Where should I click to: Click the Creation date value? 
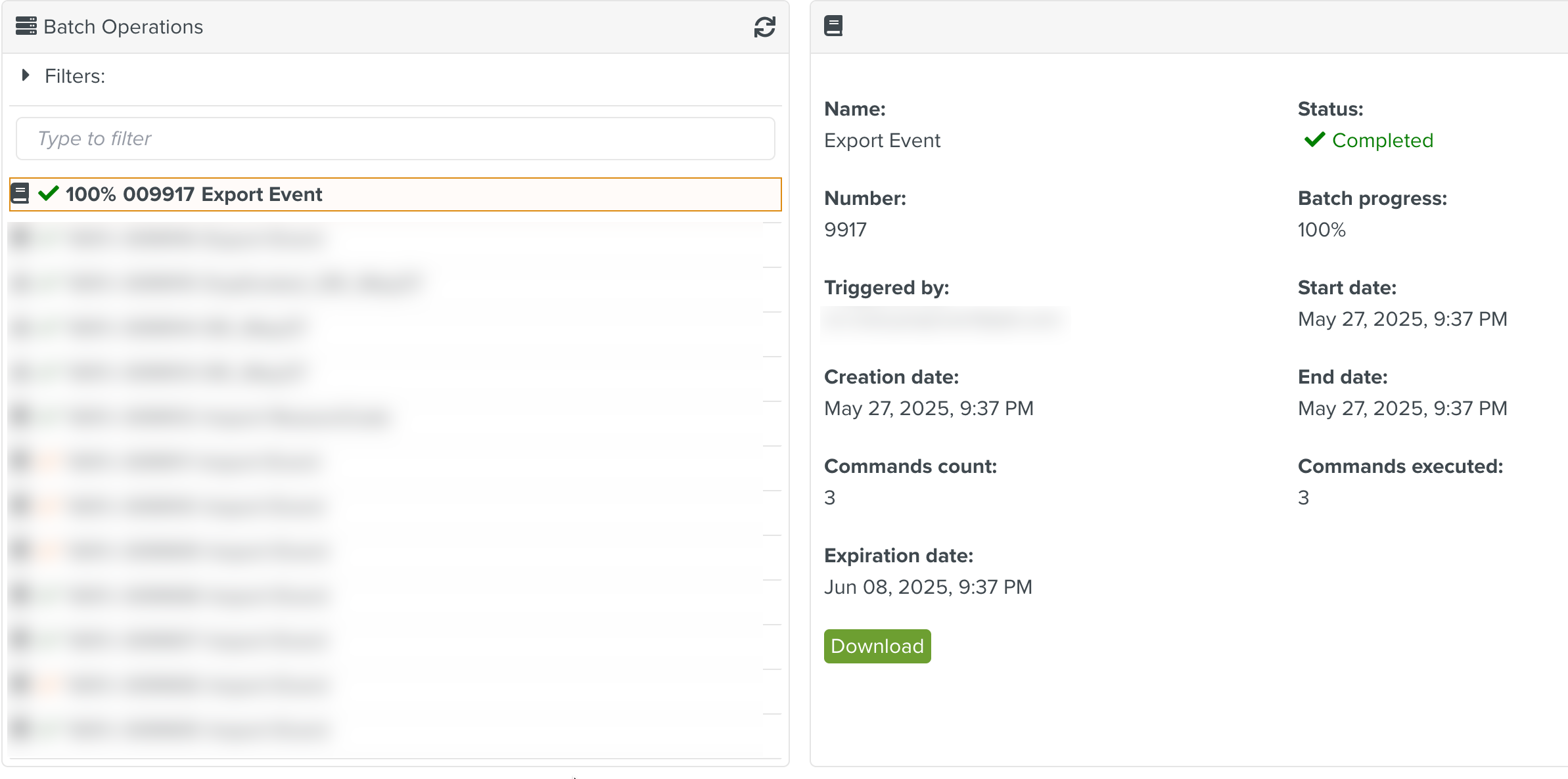929,409
